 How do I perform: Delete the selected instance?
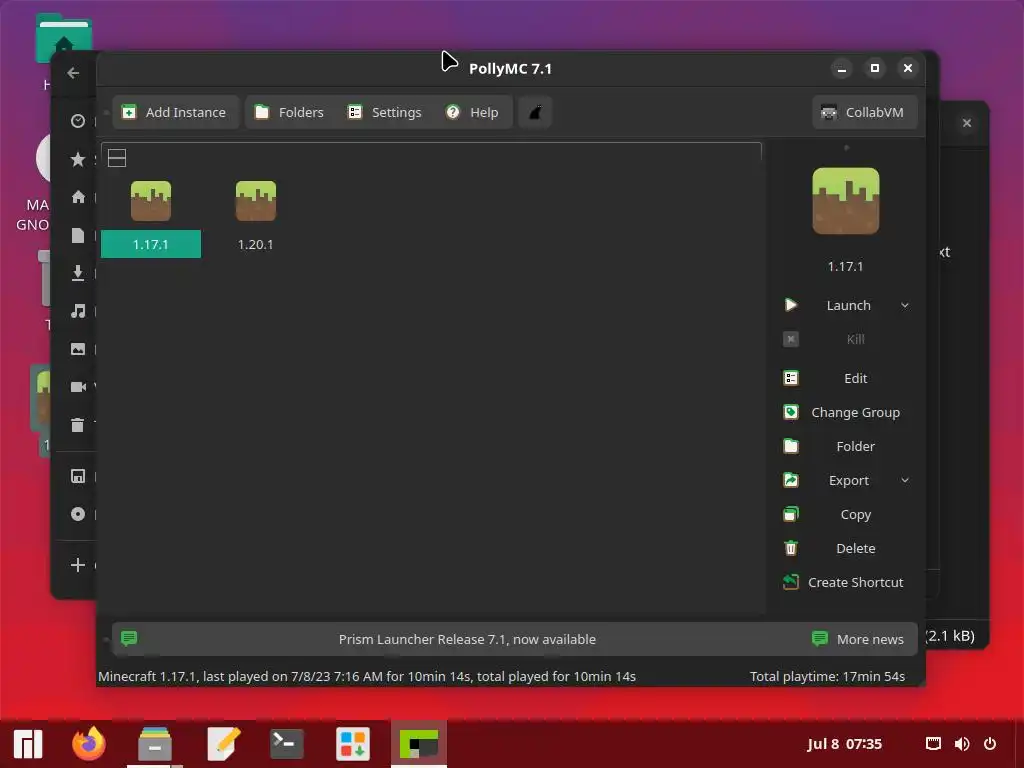click(x=846, y=549)
